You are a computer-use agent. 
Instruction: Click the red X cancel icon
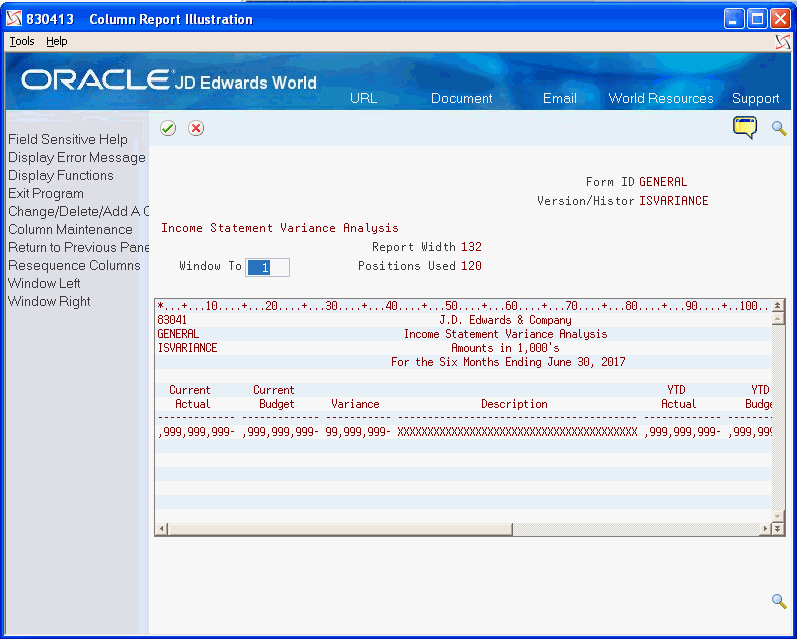(x=196, y=128)
